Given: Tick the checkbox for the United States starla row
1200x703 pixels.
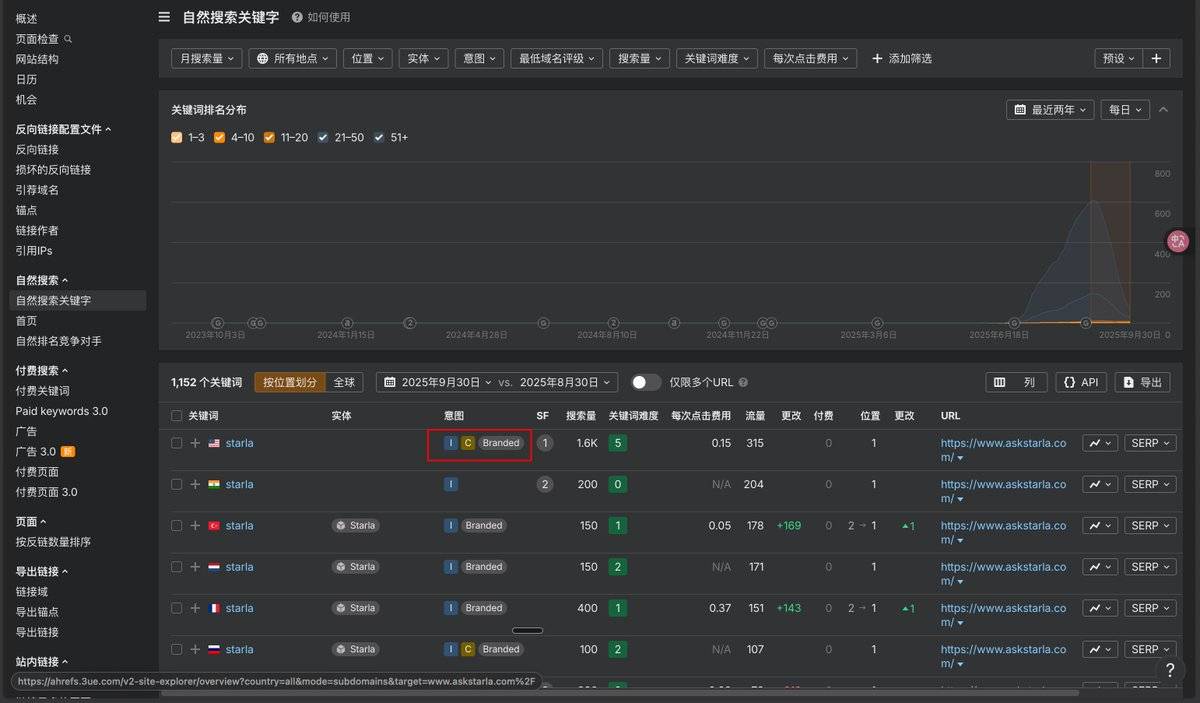Looking at the screenshot, I should tap(177, 443).
